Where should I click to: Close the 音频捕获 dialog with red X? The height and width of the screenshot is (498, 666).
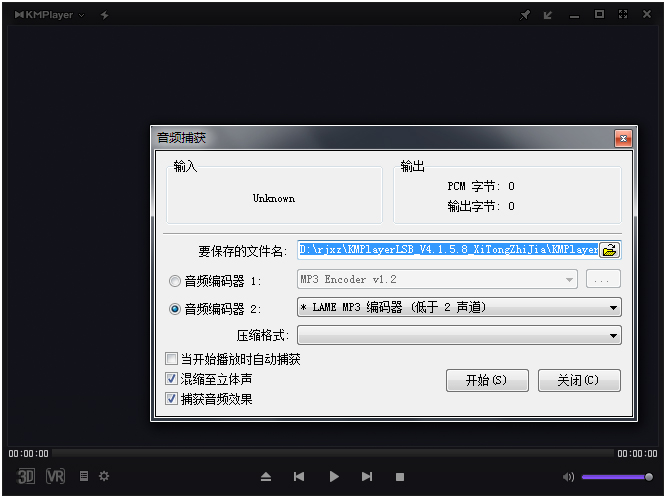623,139
